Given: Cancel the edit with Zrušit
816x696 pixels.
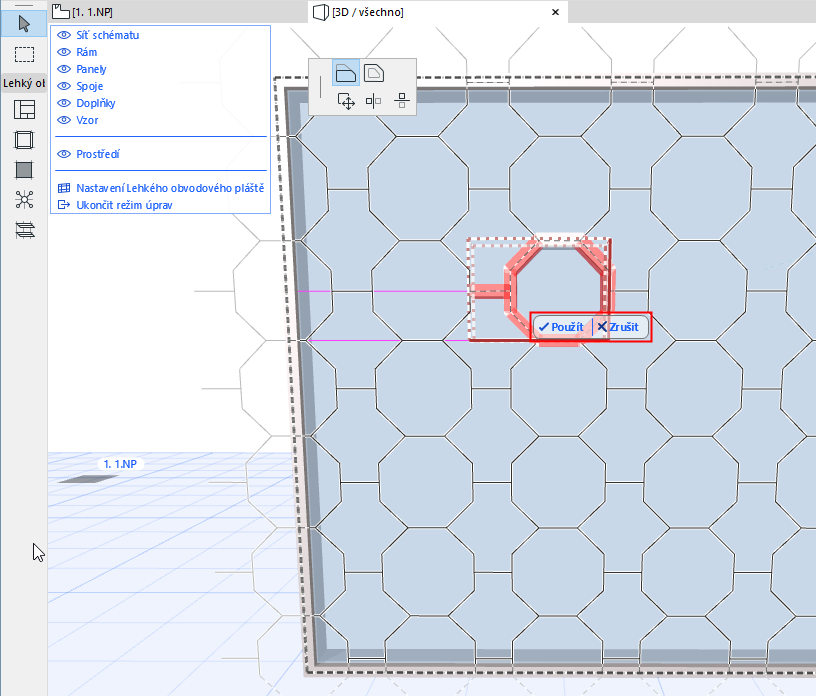Looking at the screenshot, I should click(621, 327).
